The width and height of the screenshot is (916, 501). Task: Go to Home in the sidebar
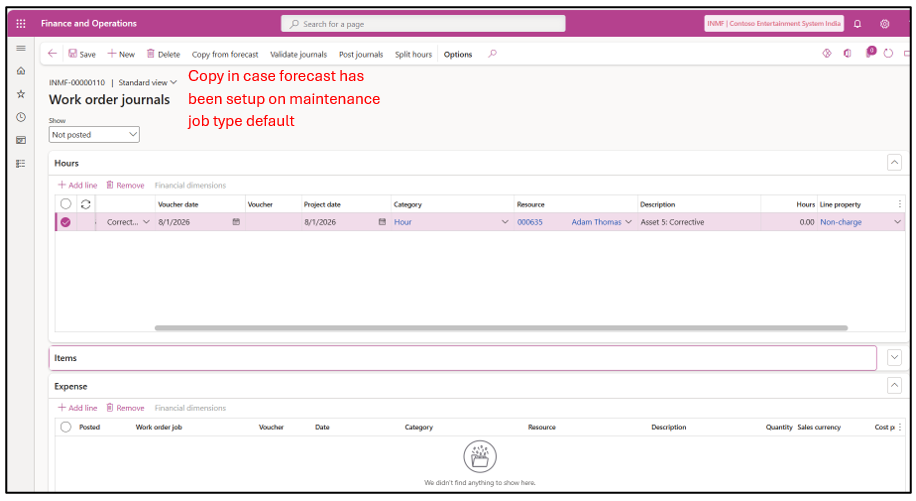[x=21, y=71]
